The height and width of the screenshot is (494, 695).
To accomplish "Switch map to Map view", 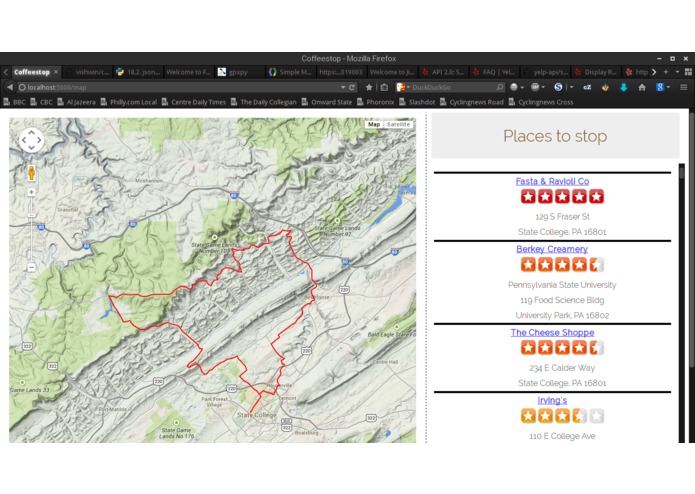I will 374,124.
